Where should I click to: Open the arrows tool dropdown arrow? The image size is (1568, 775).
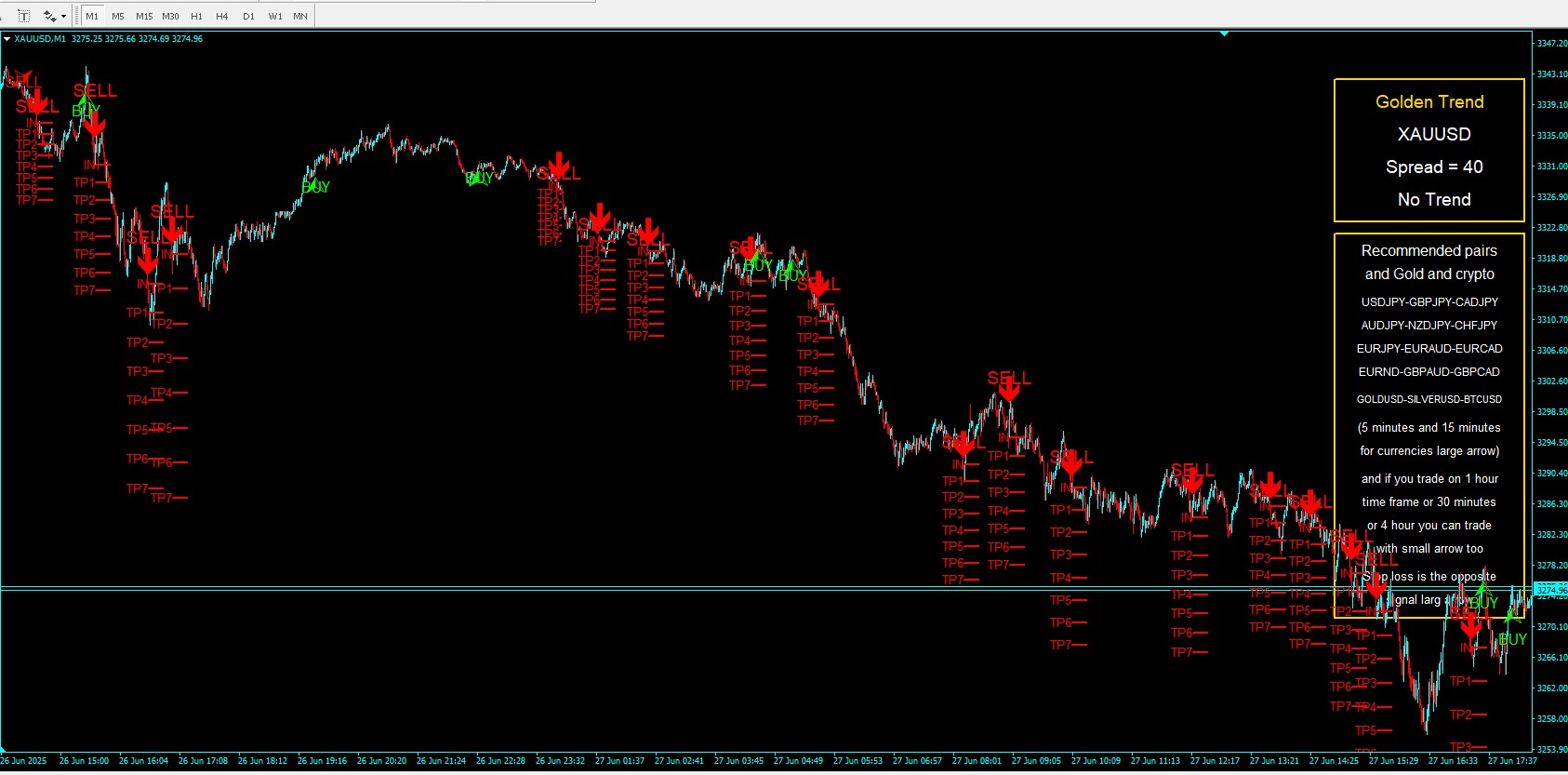pos(63,16)
